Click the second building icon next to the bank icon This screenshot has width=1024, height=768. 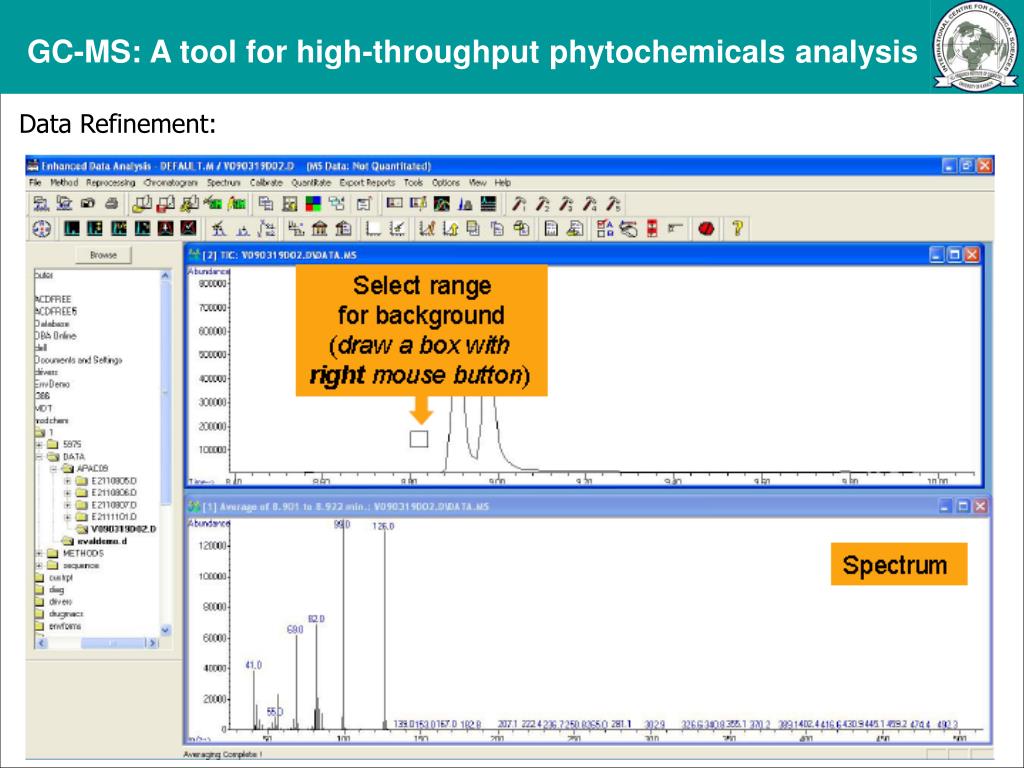coord(344,229)
